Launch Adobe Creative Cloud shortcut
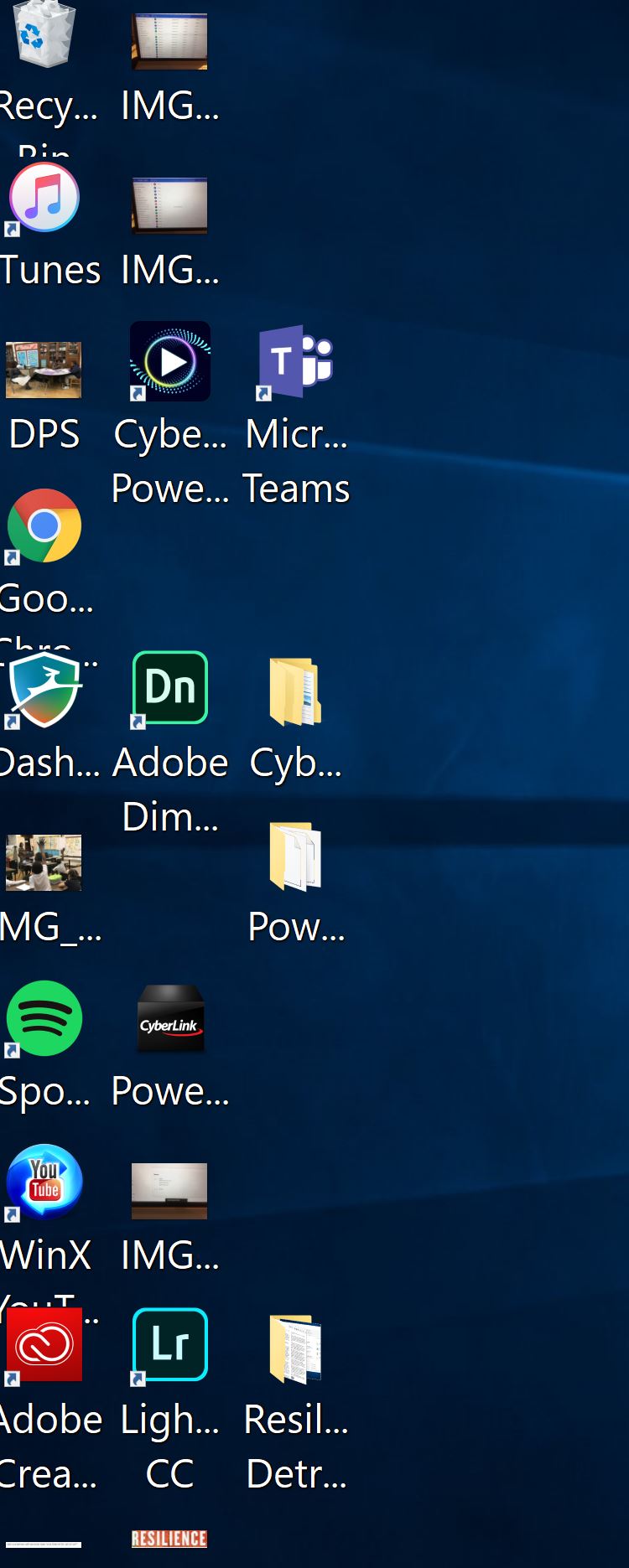This screenshot has width=629, height=1568. (x=44, y=1344)
